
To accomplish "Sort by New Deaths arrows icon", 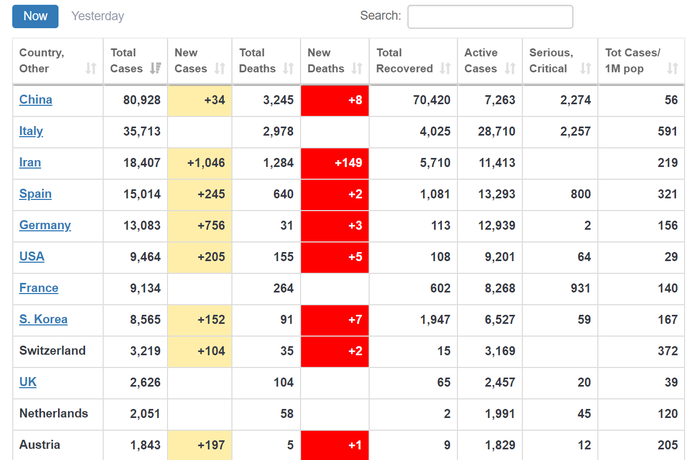I will 355,69.
